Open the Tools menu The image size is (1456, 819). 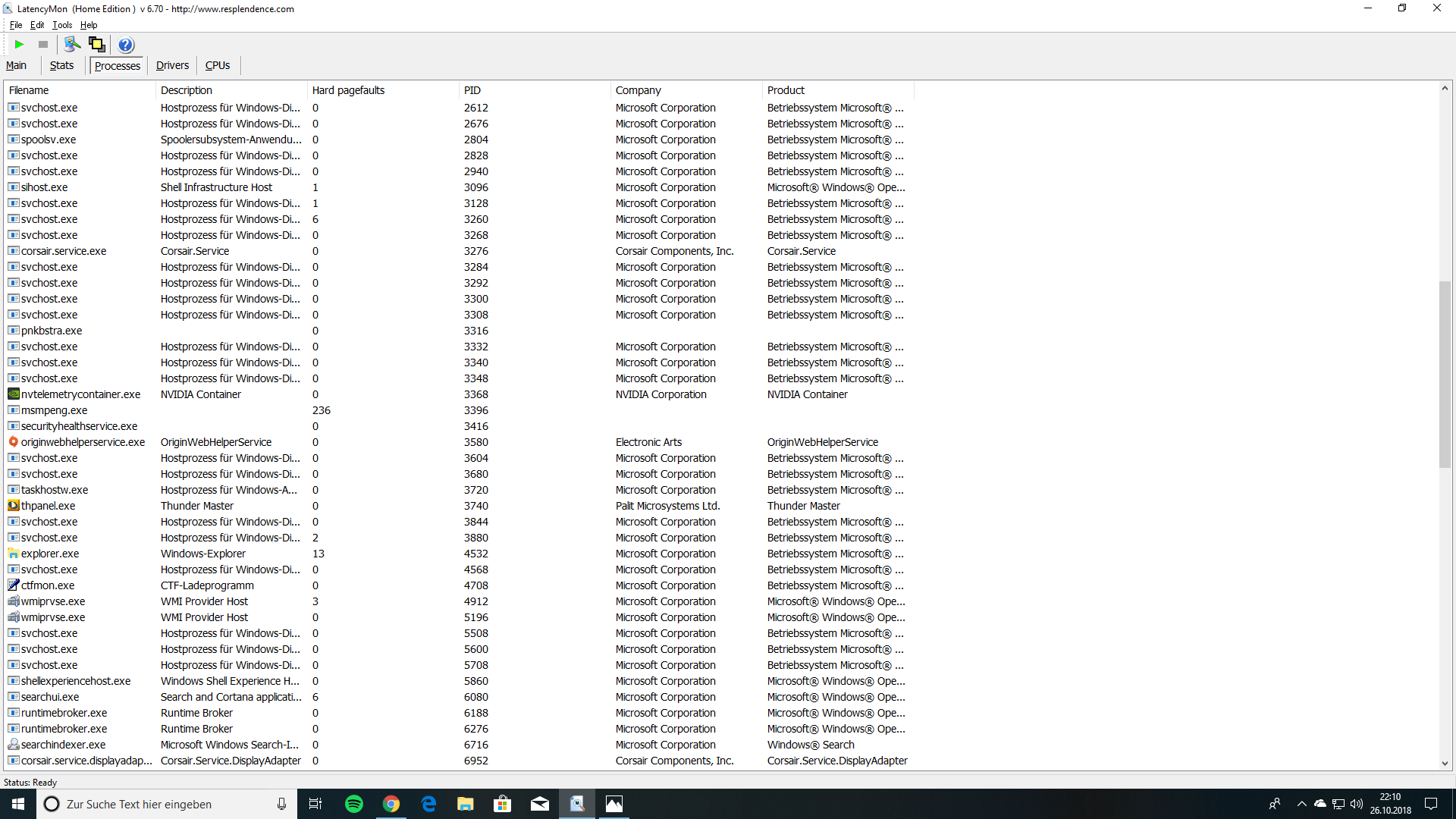tap(62, 25)
